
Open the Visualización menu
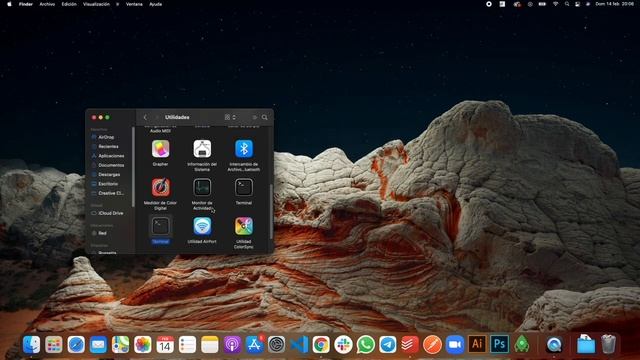click(x=96, y=4)
